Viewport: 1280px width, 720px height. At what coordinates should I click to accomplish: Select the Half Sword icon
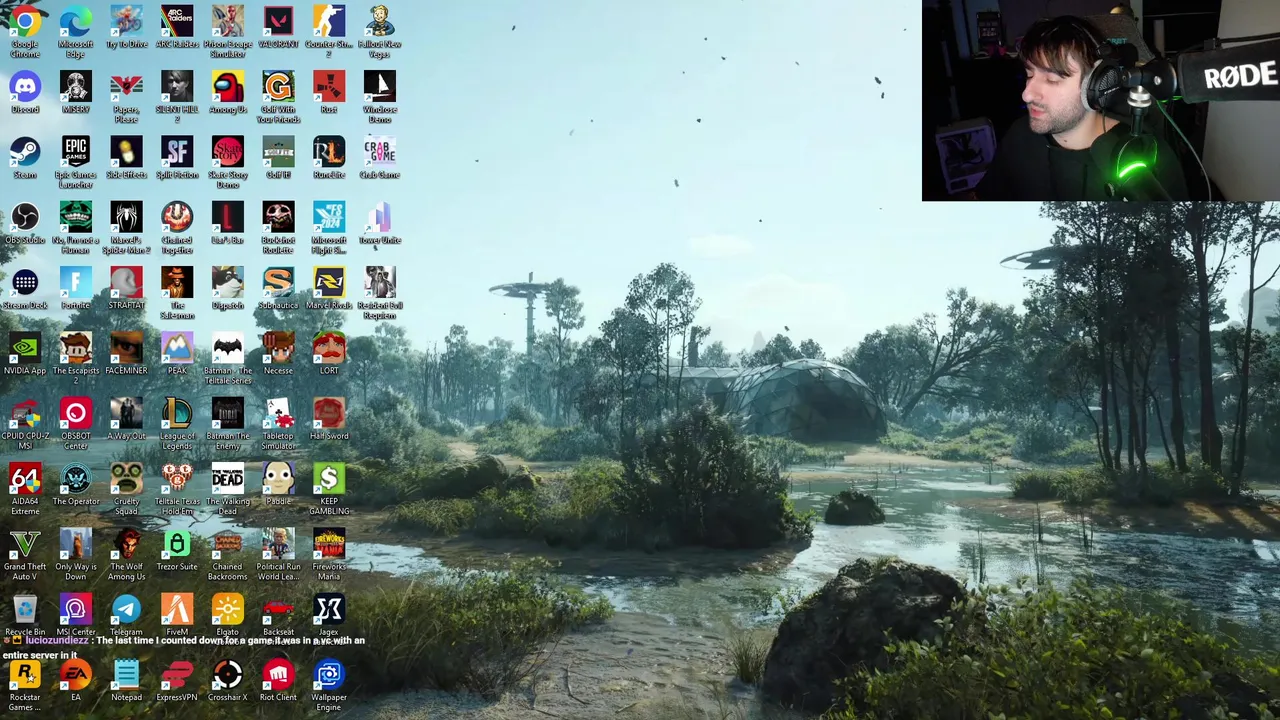329,413
